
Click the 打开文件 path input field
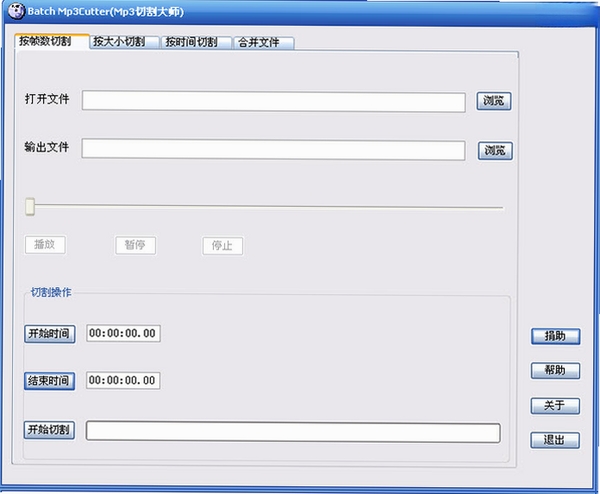point(274,102)
